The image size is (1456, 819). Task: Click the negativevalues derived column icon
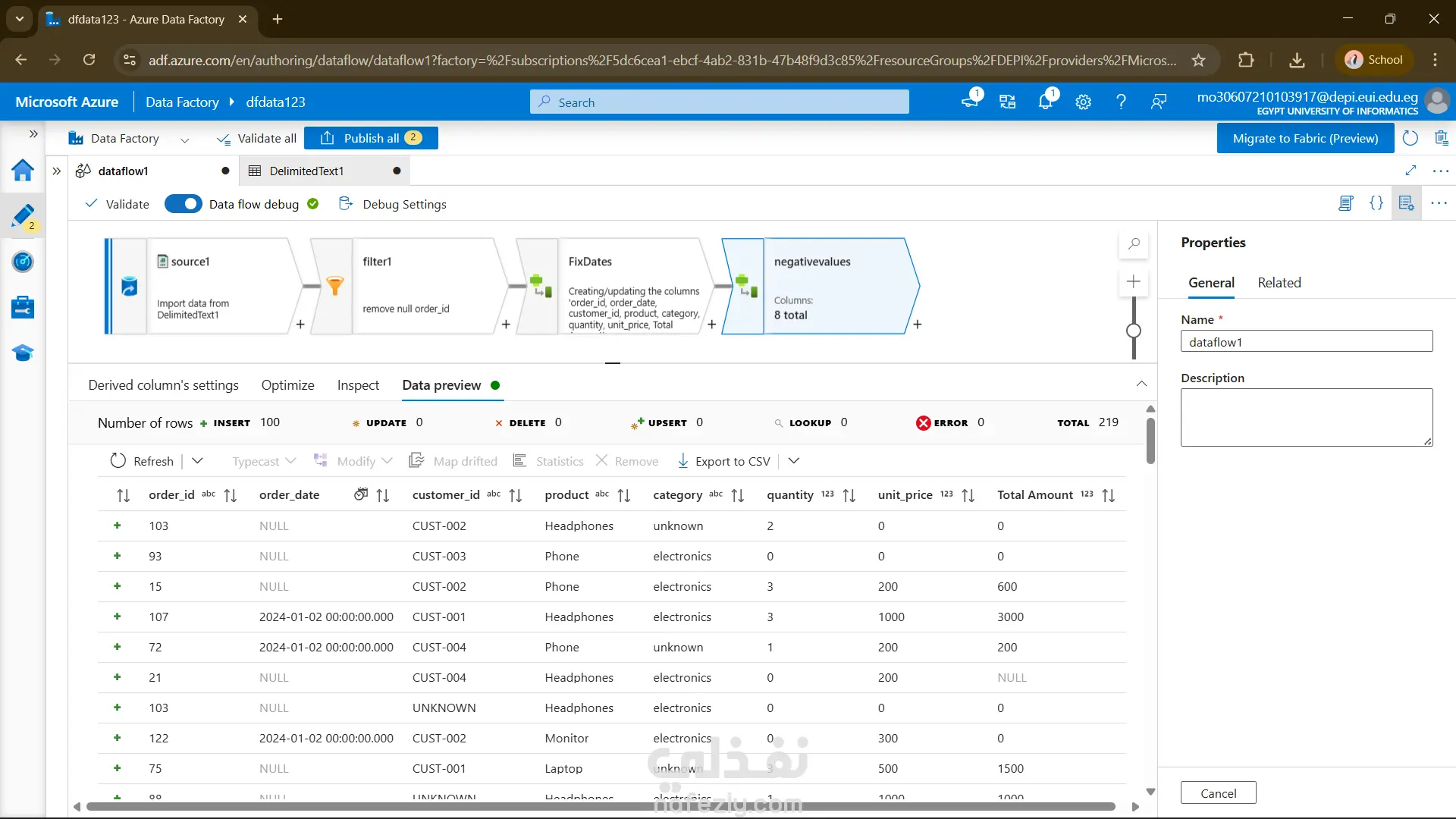tap(746, 286)
